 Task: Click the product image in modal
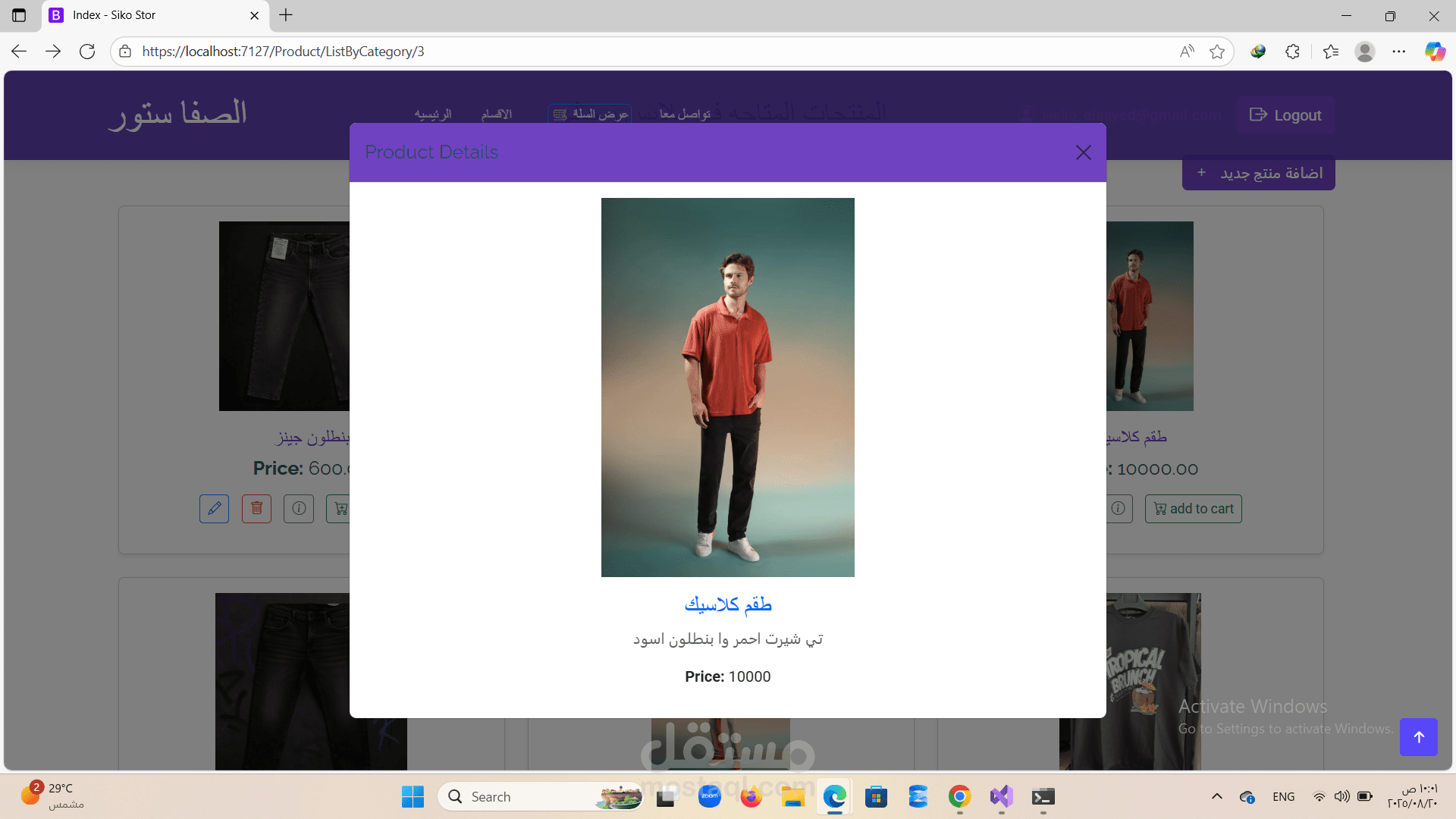point(727,387)
